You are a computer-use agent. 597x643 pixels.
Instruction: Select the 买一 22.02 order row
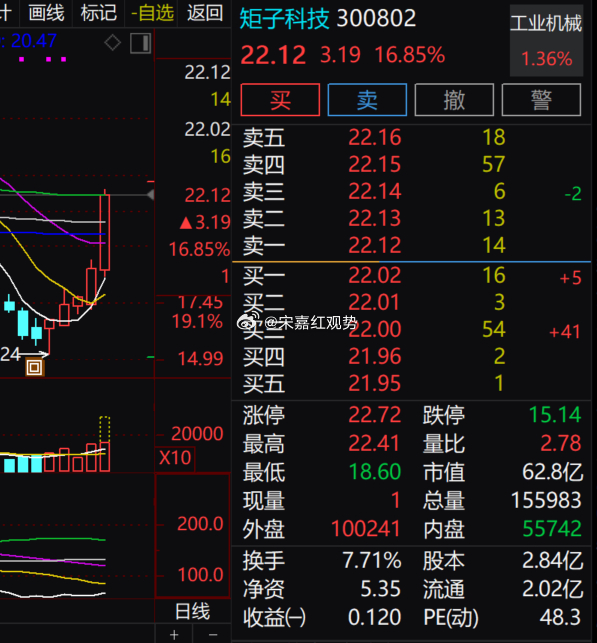[412, 275]
